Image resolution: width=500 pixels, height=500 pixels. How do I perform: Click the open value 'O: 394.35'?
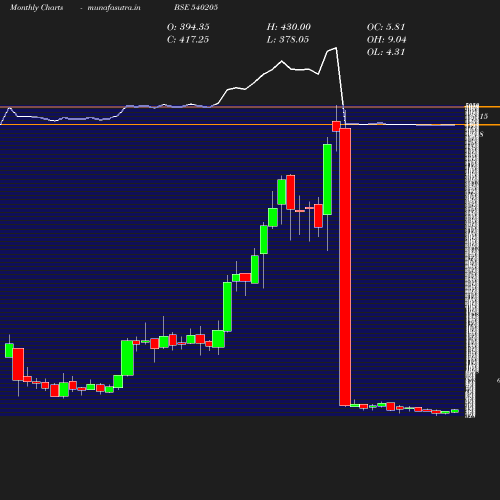188,27
